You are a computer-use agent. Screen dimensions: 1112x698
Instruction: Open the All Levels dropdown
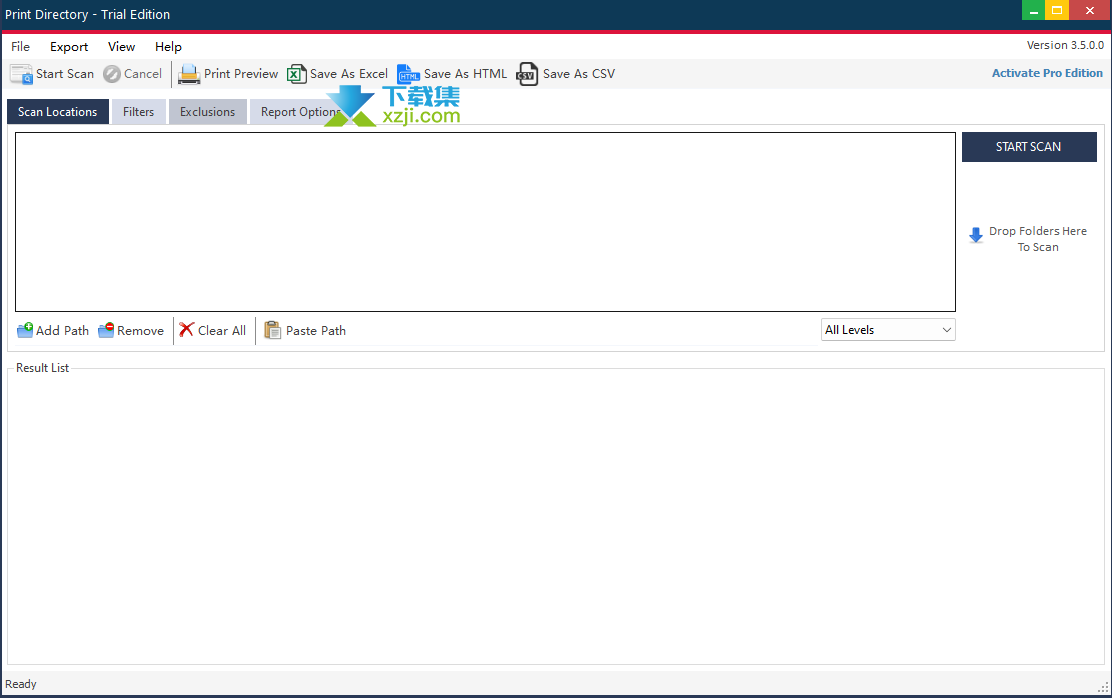(x=888, y=330)
